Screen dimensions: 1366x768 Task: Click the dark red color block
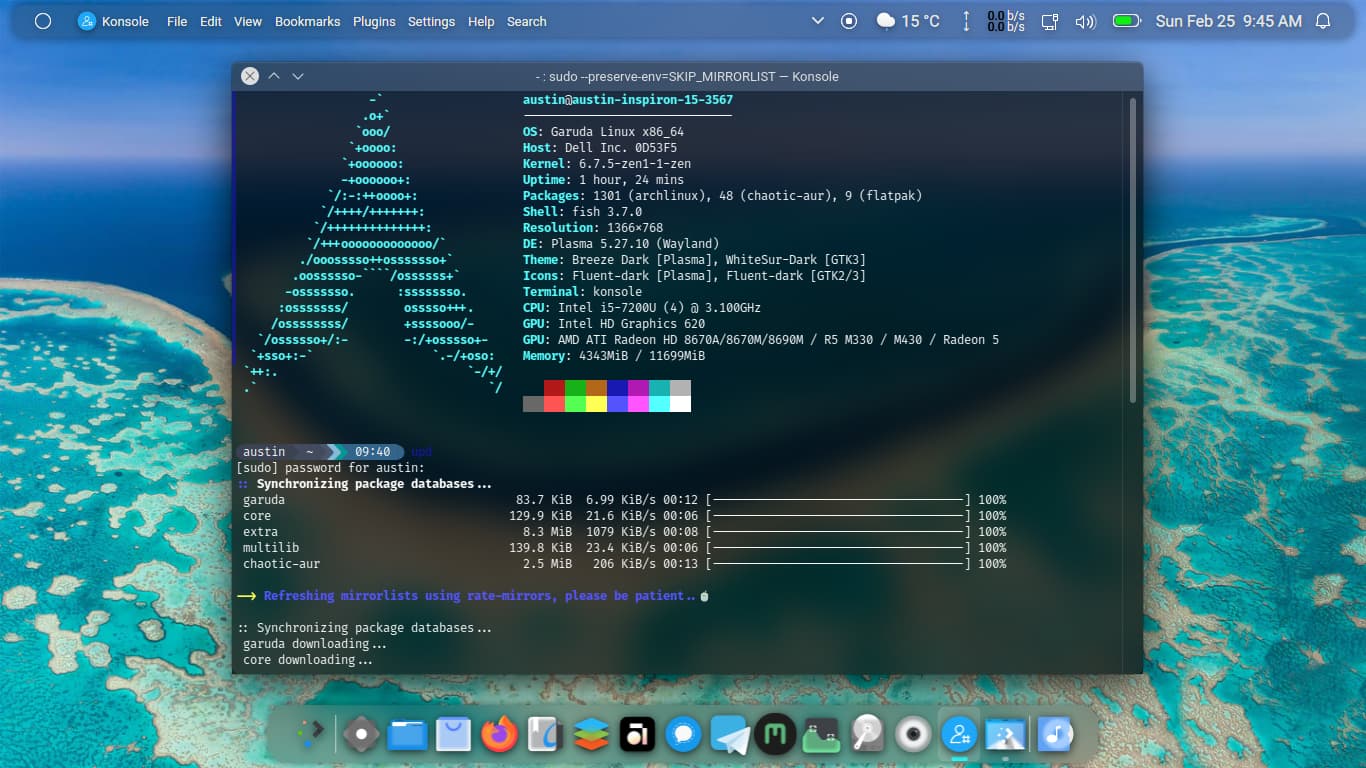tap(555, 388)
